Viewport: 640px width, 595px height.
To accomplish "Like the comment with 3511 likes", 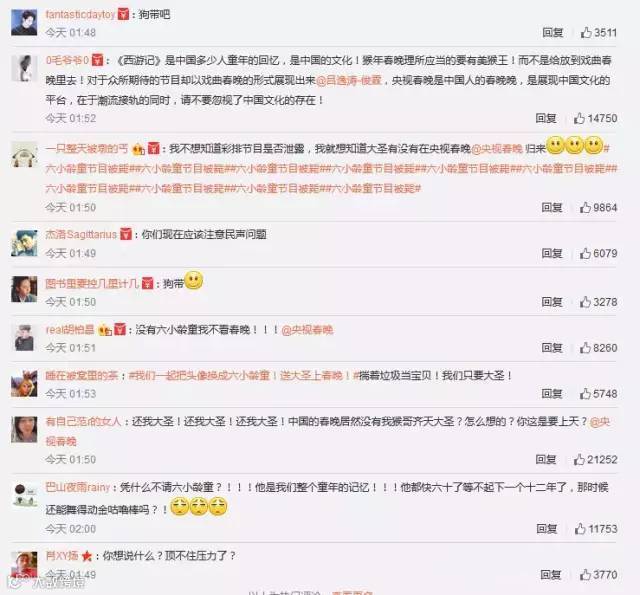I will [586, 32].
